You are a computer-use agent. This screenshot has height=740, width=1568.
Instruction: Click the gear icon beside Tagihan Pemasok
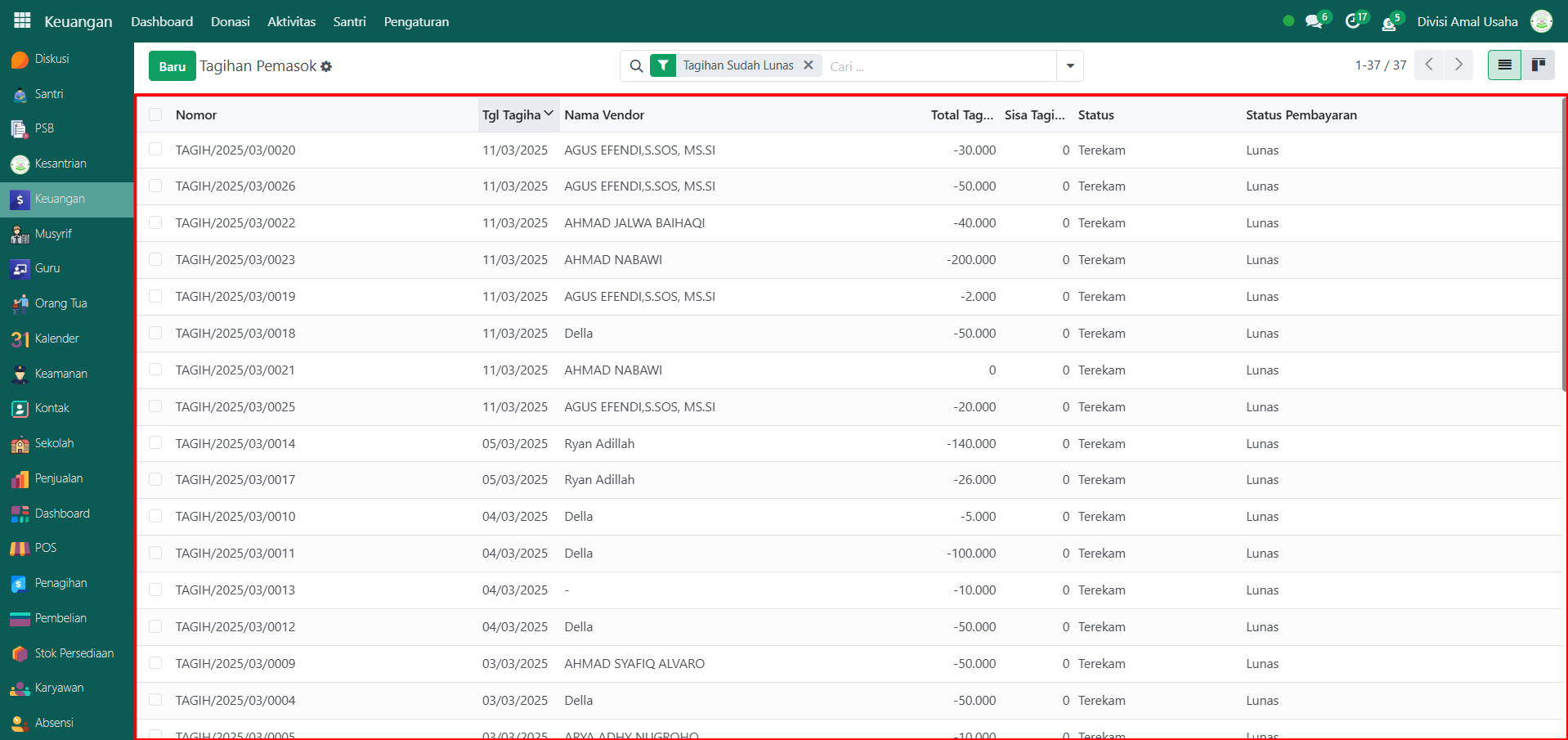click(326, 66)
